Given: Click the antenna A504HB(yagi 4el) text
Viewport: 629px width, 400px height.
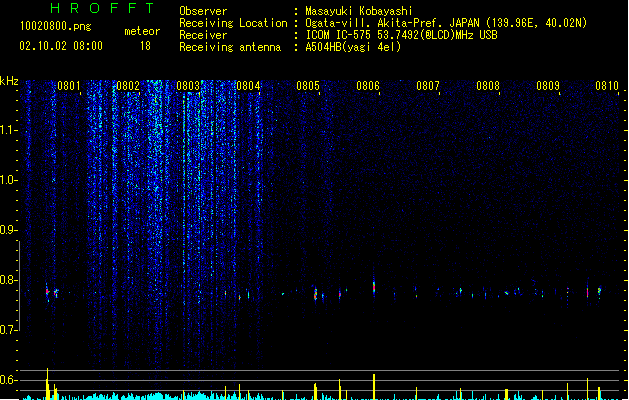Looking at the screenshot, I should coord(353,47).
